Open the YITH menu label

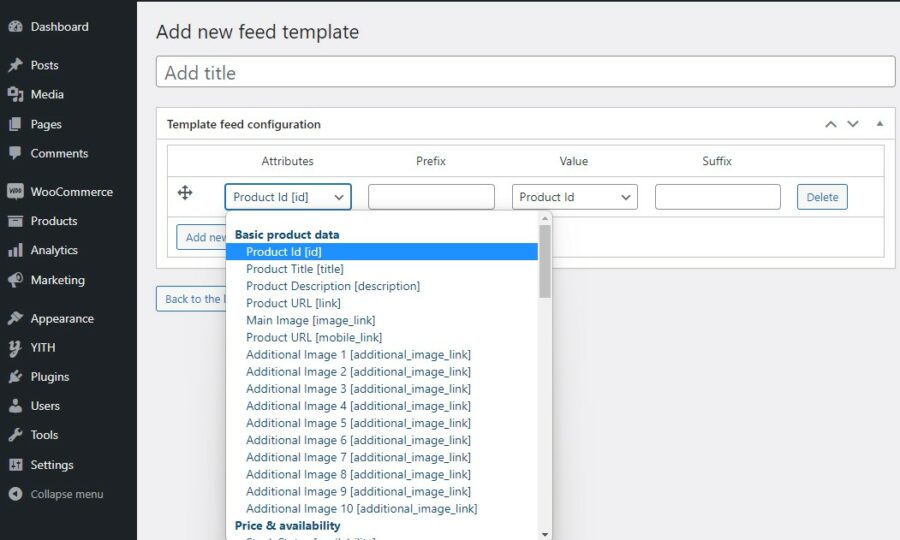click(43, 348)
